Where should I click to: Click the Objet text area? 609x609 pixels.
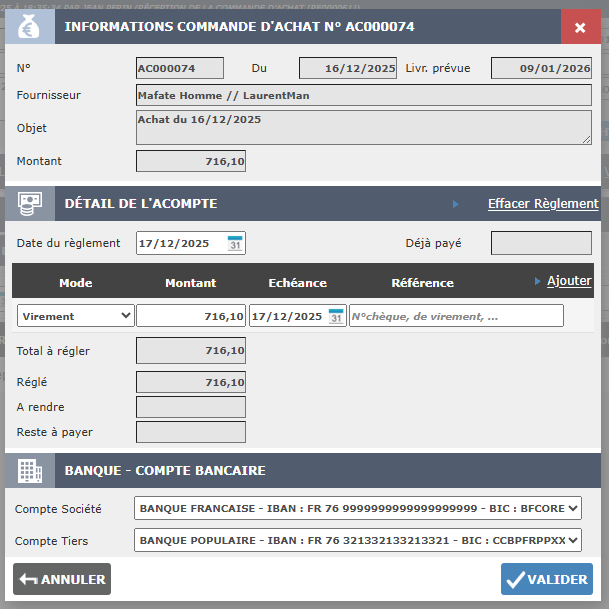363,127
